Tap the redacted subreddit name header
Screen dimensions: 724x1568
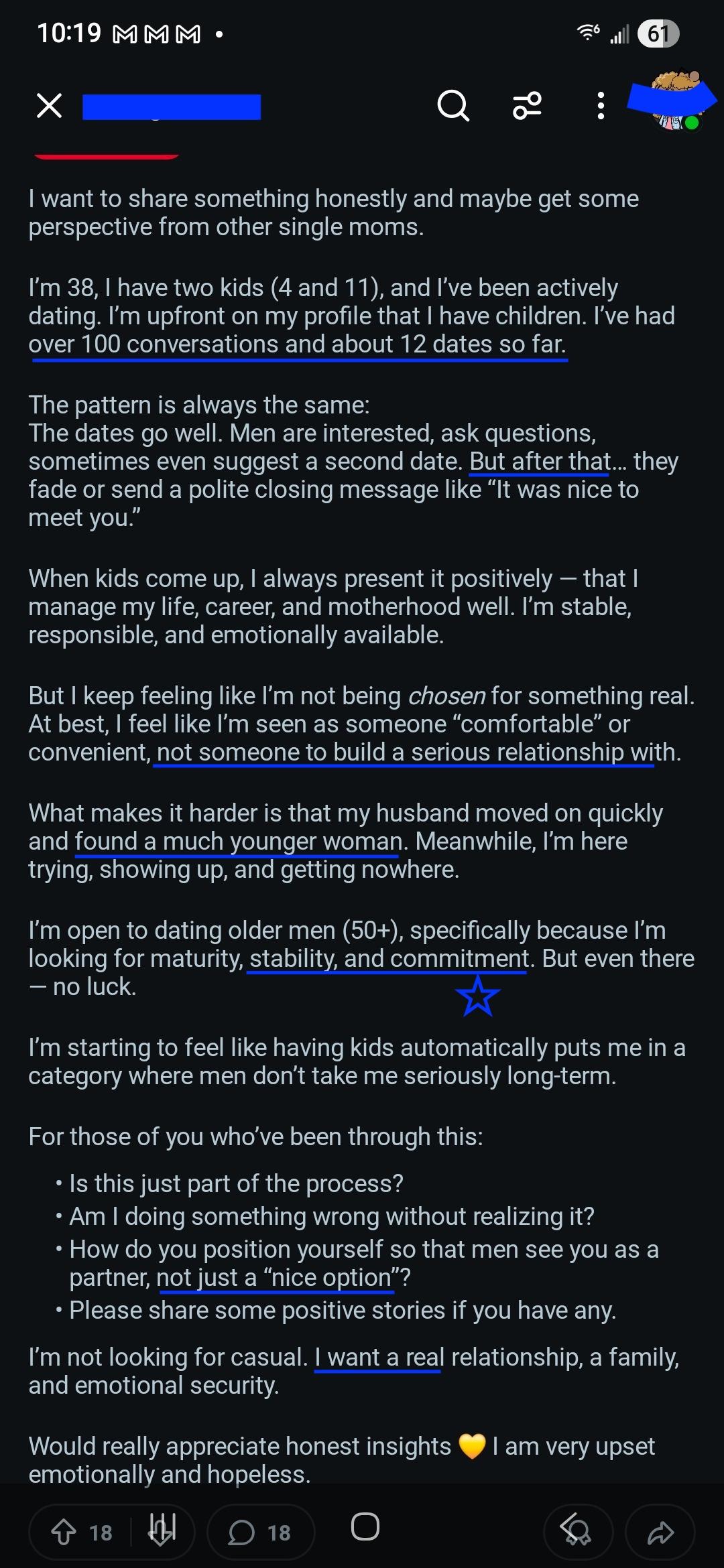(172, 107)
